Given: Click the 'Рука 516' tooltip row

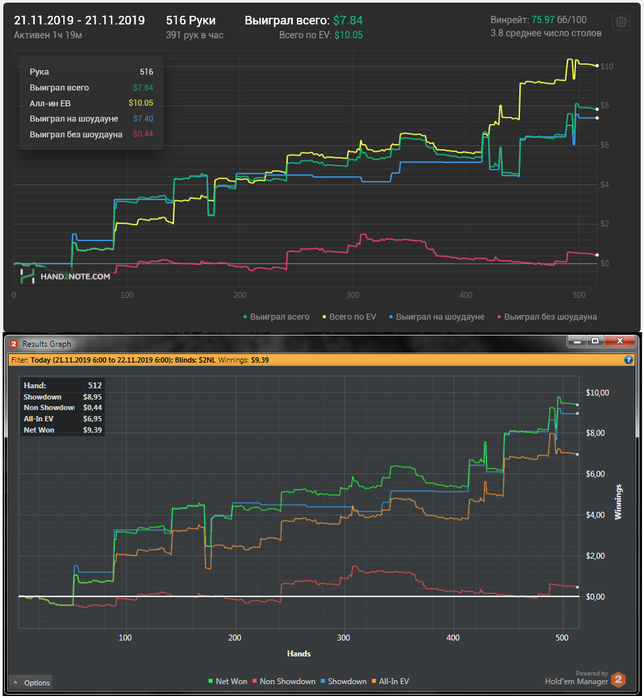Looking at the screenshot, I should [91, 71].
